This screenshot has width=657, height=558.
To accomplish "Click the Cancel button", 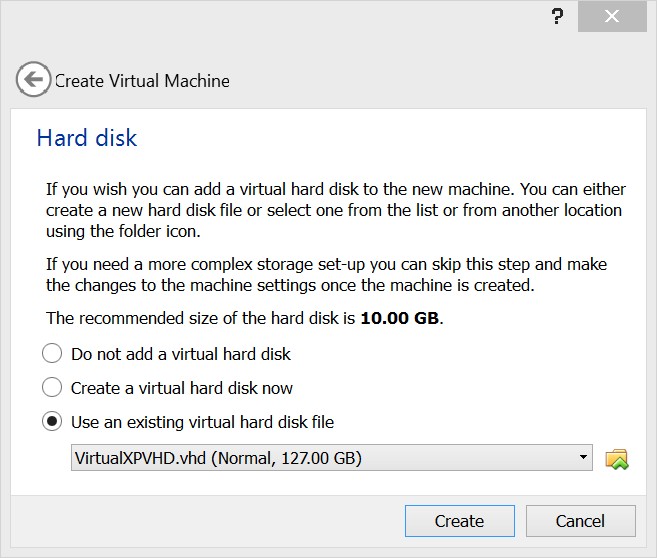I will coord(580,521).
